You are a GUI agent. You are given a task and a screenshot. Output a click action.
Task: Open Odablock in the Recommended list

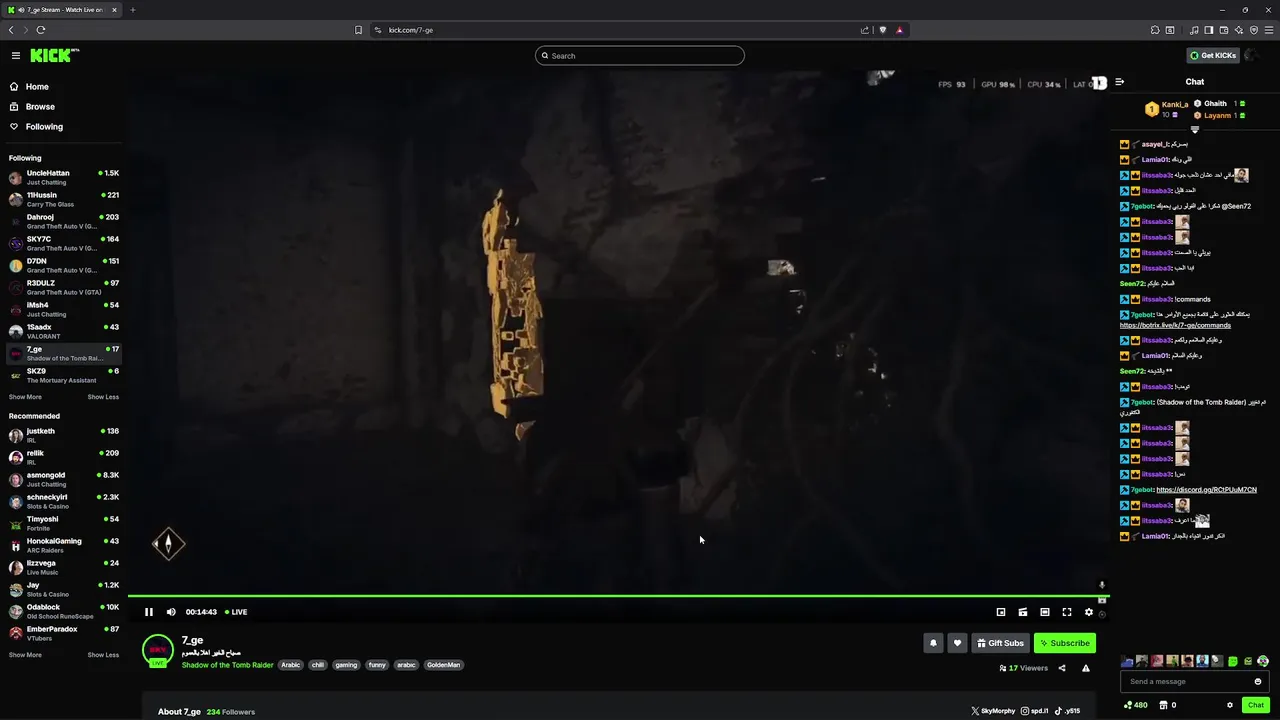64,611
